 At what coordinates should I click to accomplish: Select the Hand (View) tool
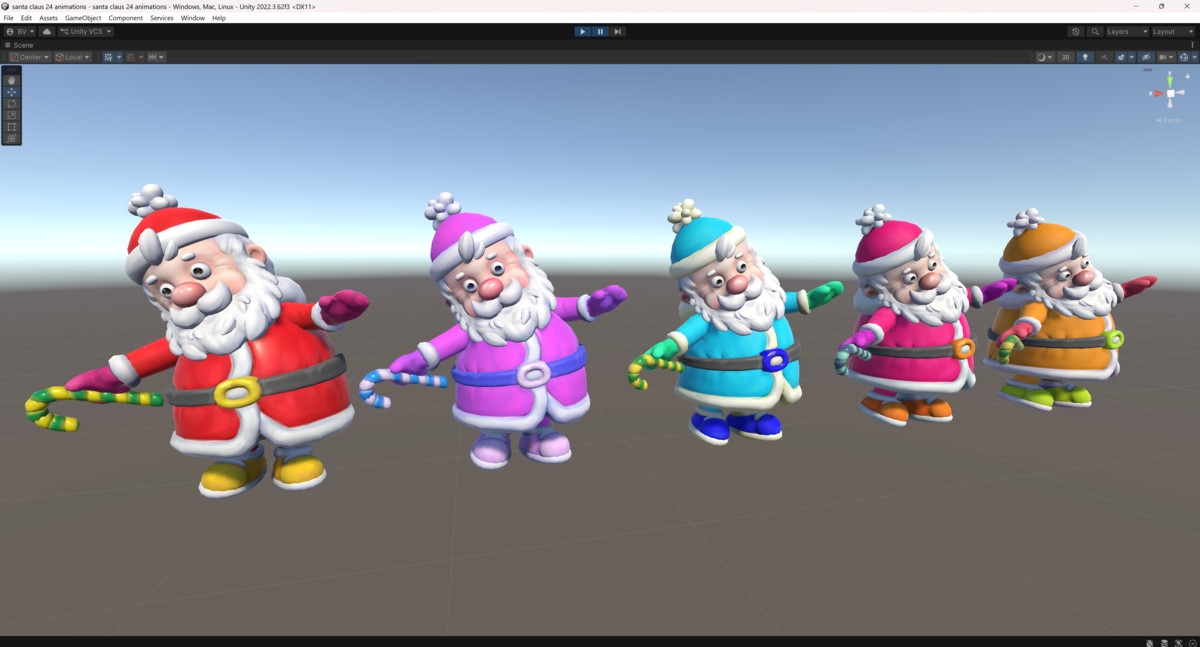(x=11, y=80)
